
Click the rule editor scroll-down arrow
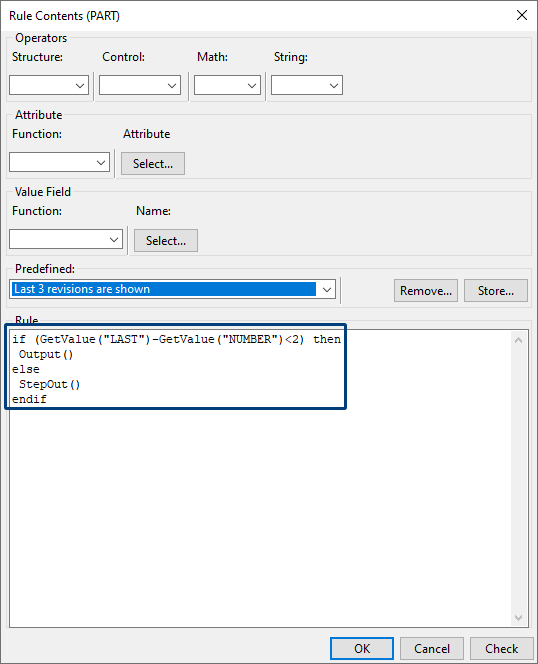click(519, 617)
